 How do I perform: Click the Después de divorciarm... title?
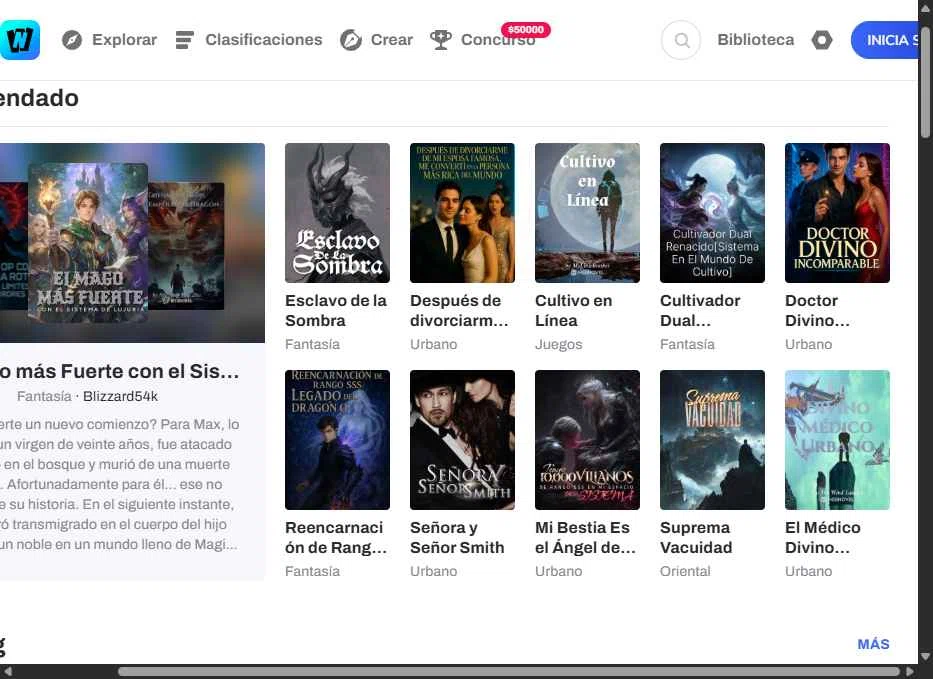click(459, 311)
